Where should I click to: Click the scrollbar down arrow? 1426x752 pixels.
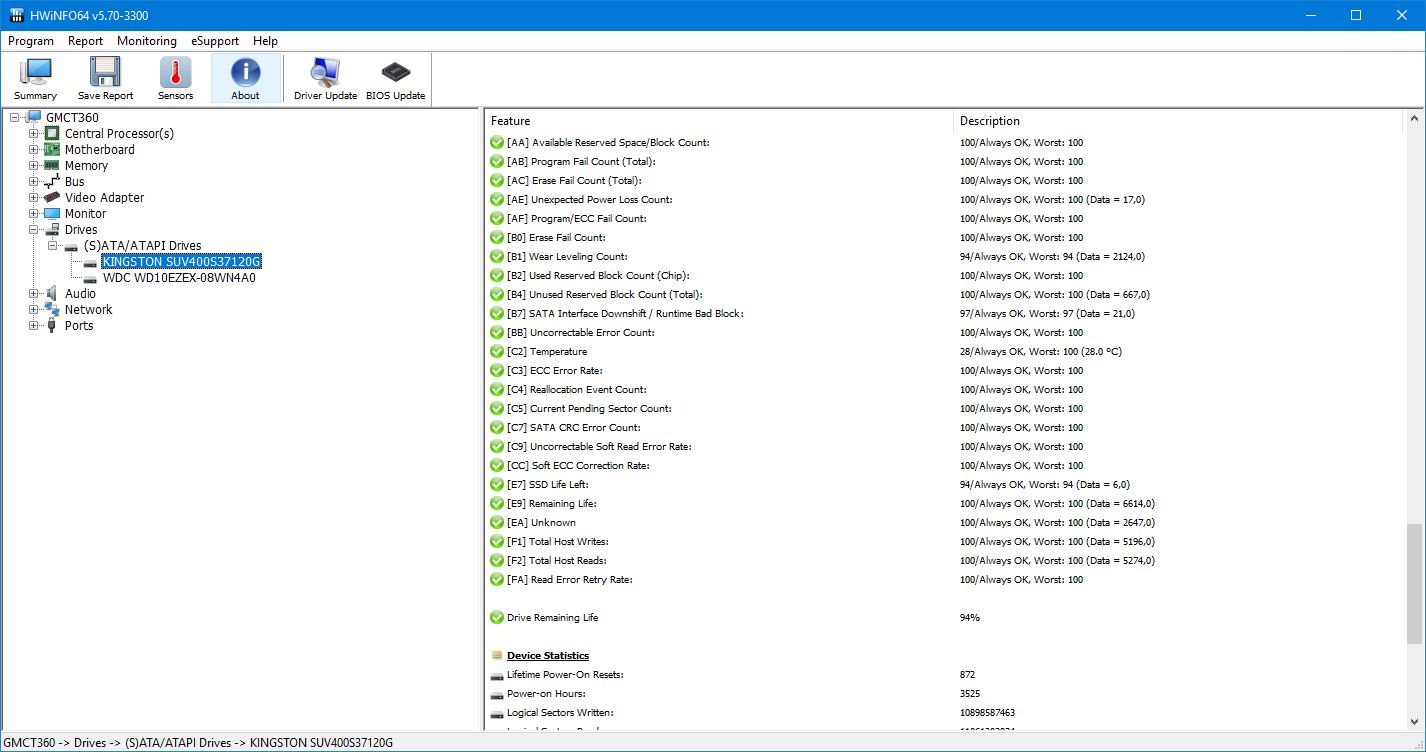click(1414, 721)
